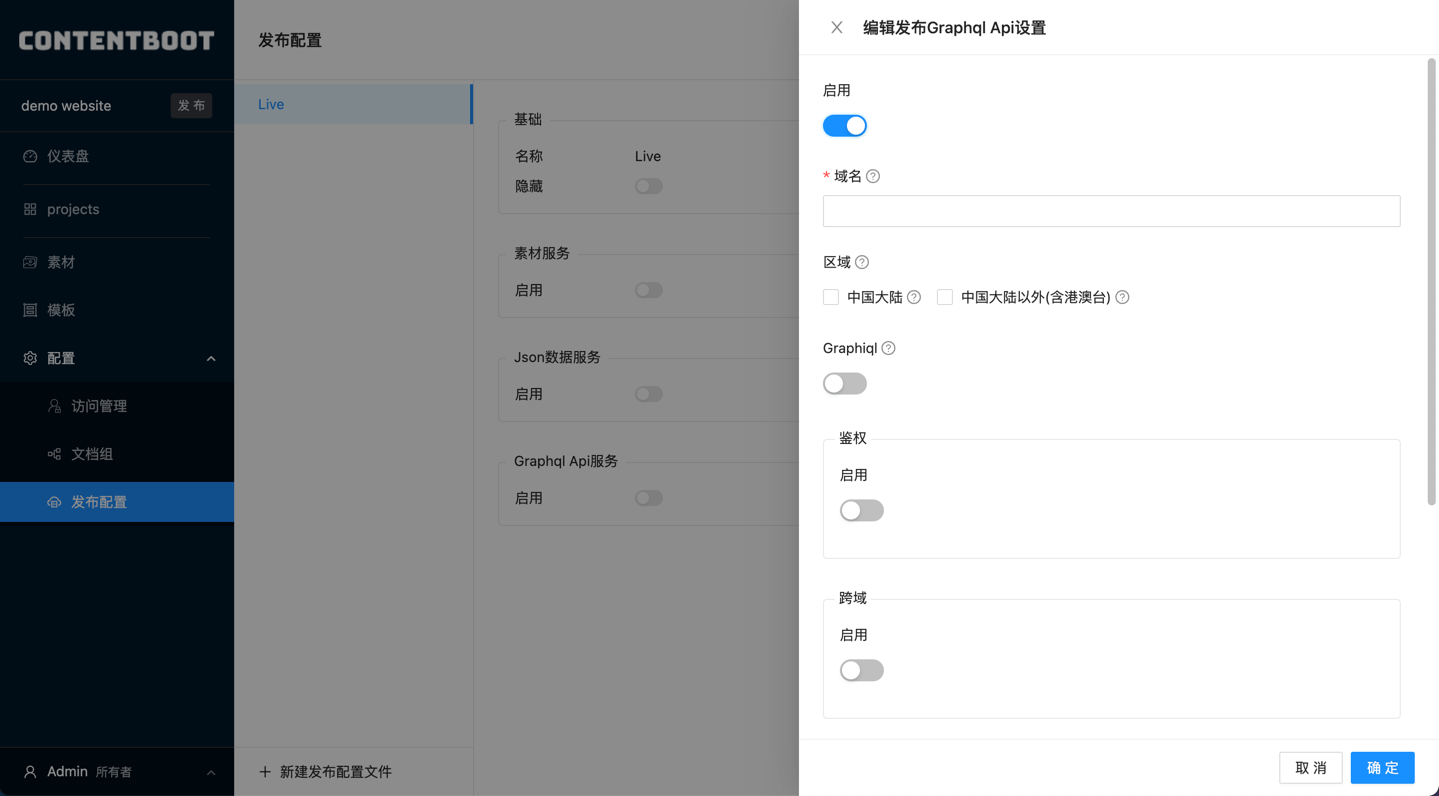Go to 文档组 submenu item
This screenshot has height=796, width=1439.
pos(117,454)
